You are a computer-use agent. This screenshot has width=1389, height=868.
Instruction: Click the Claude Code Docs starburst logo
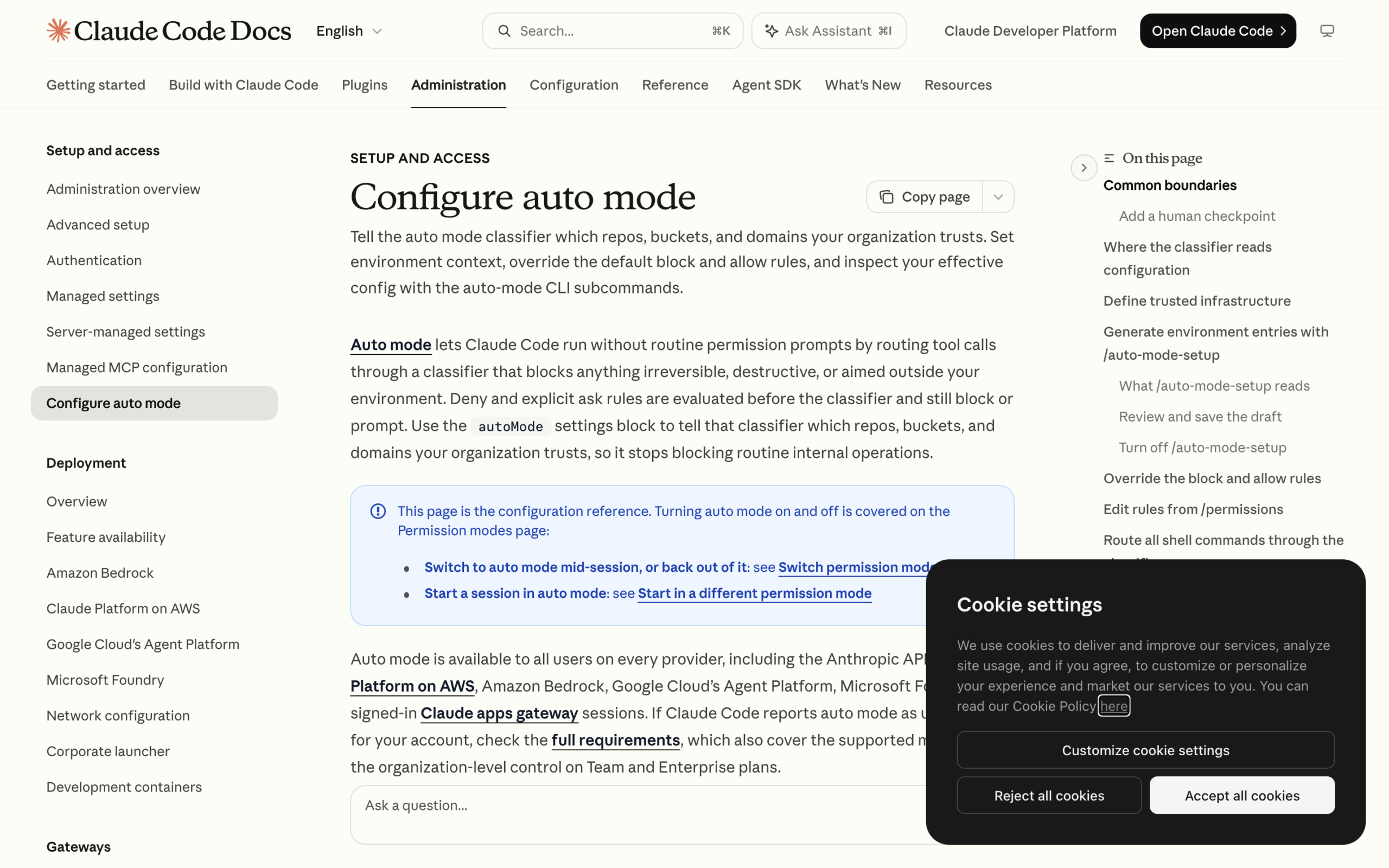(58, 30)
